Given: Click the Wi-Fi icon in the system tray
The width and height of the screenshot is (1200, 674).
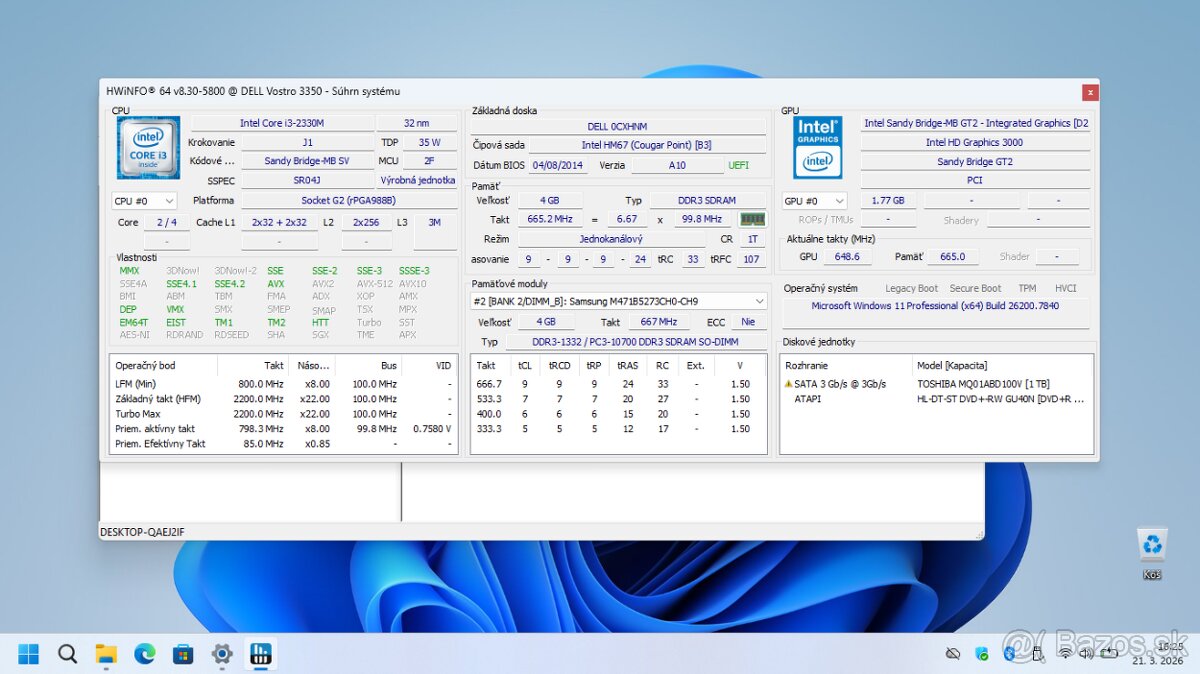Looking at the screenshot, I should tap(1065, 653).
